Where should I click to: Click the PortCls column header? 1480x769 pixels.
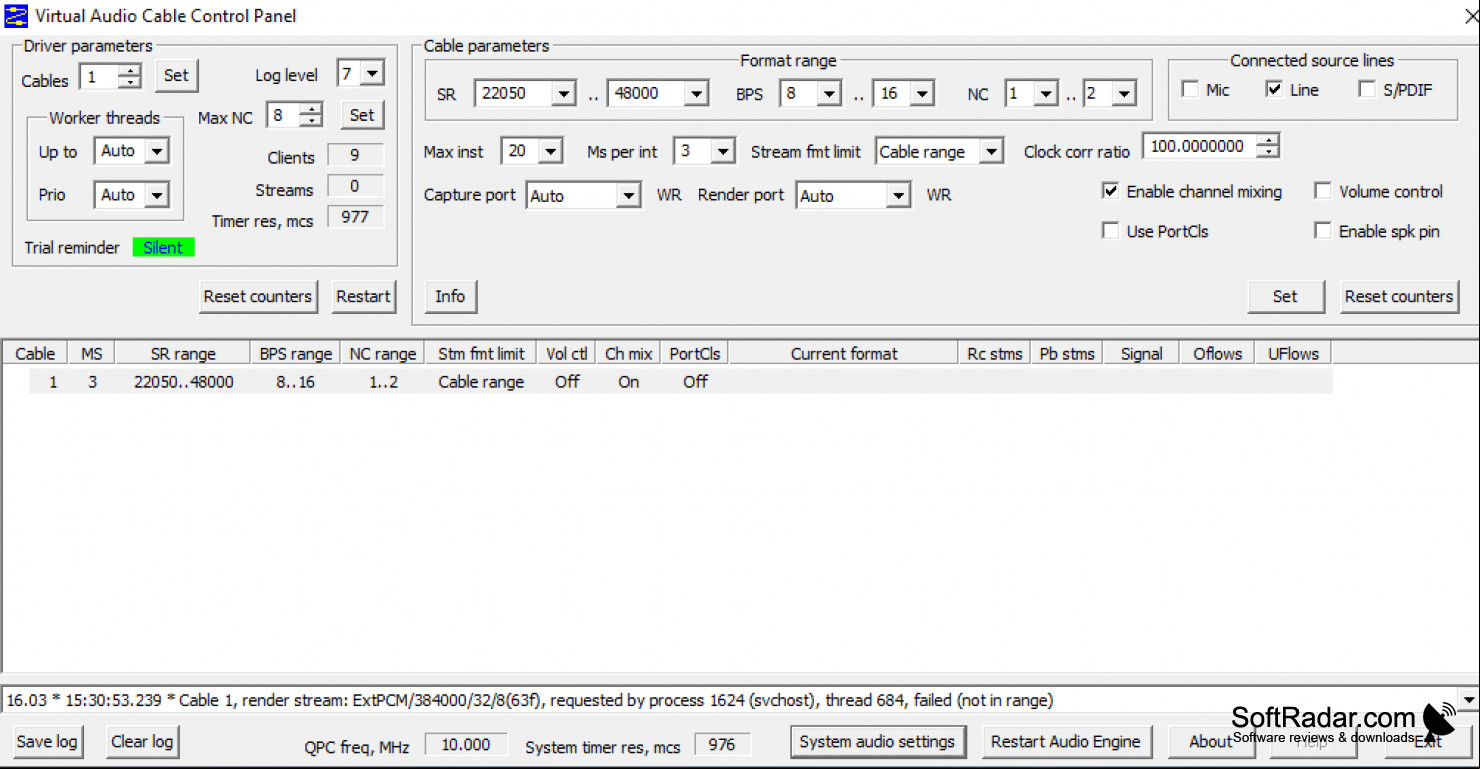[695, 353]
